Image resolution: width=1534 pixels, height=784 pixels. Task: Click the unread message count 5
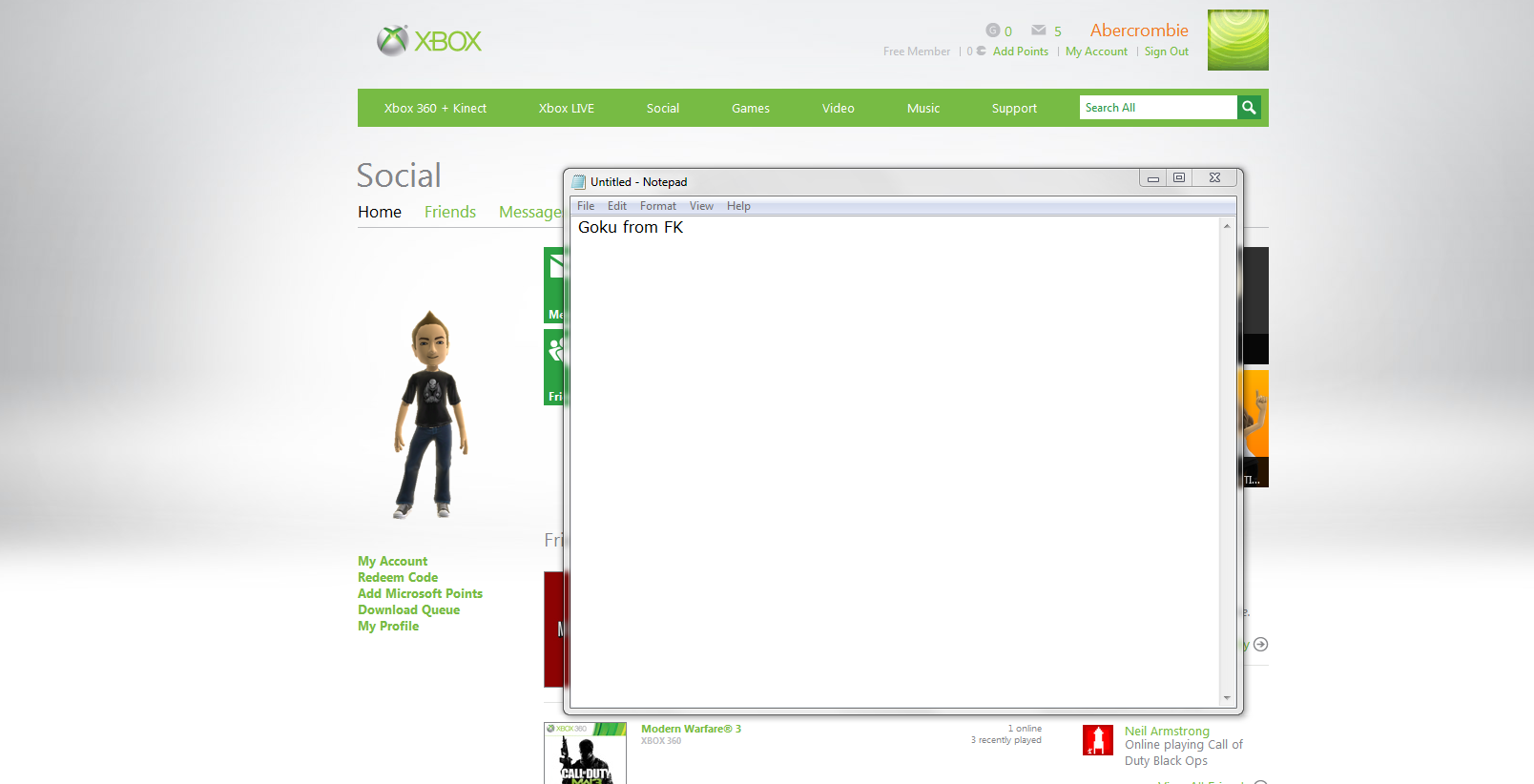1058,31
